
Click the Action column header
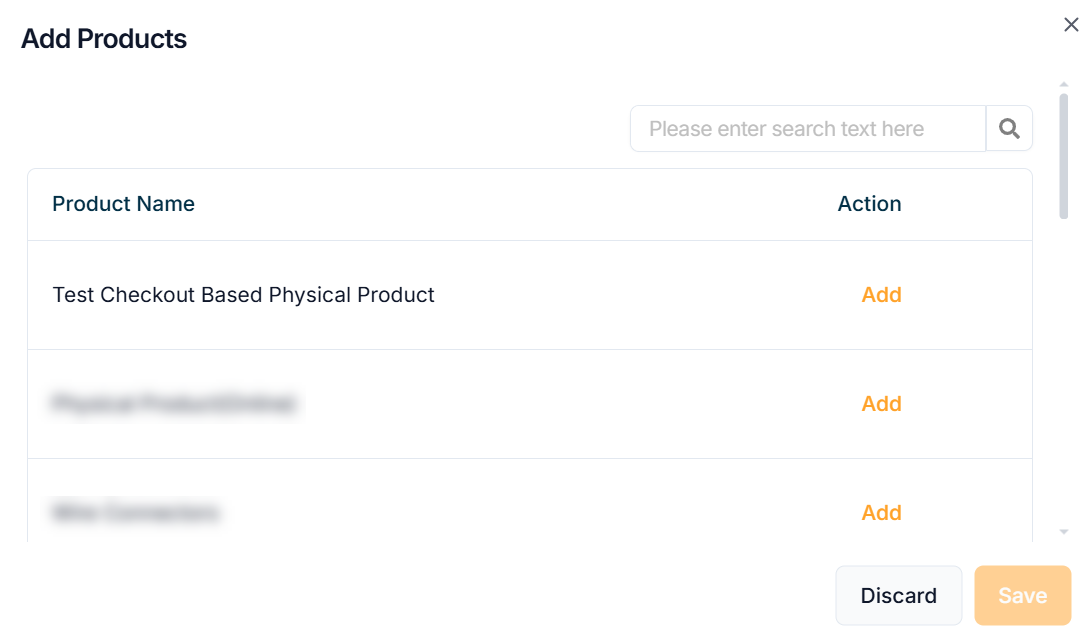(869, 204)
